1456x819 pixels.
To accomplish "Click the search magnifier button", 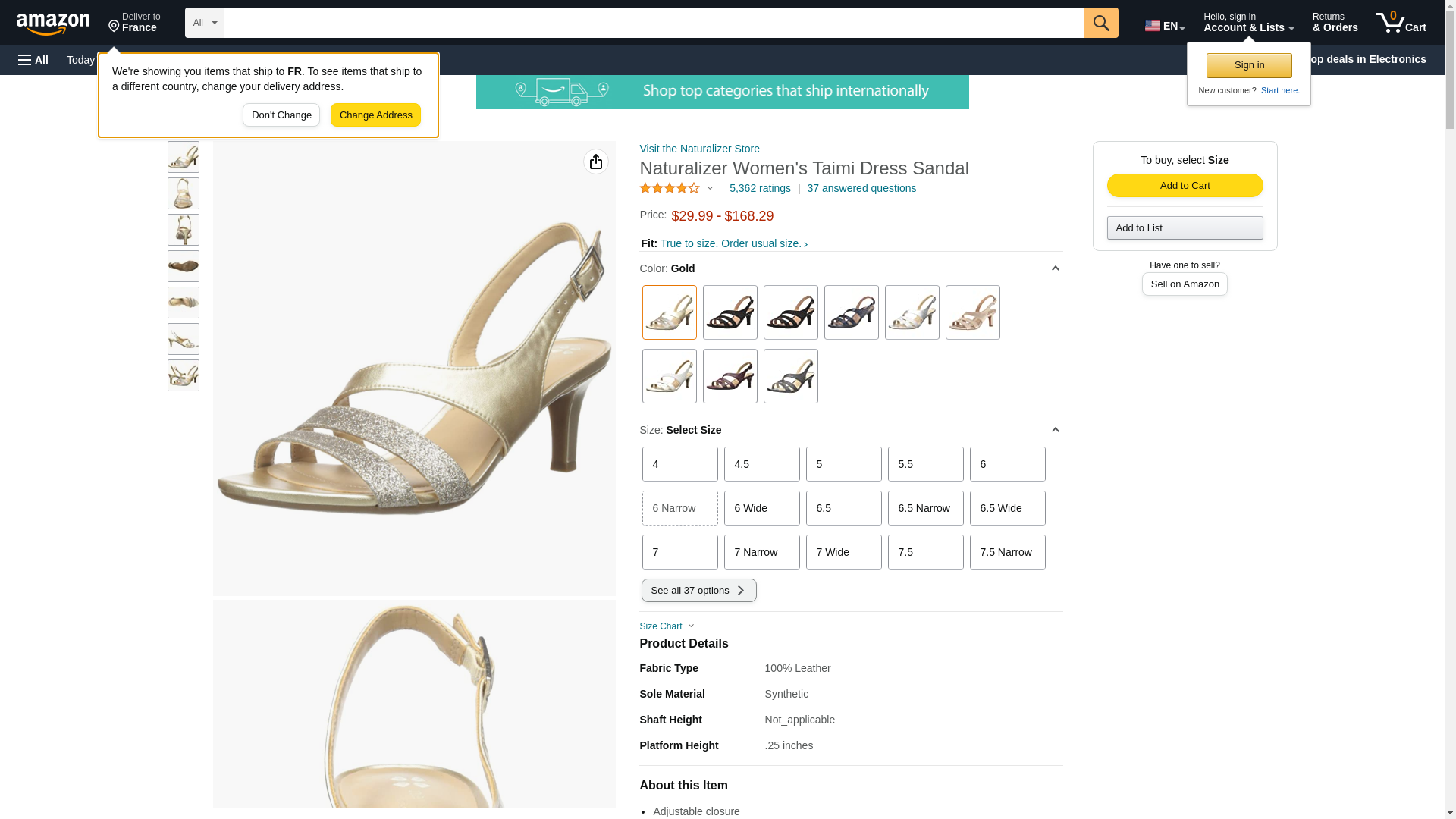I will point(1100,23).
